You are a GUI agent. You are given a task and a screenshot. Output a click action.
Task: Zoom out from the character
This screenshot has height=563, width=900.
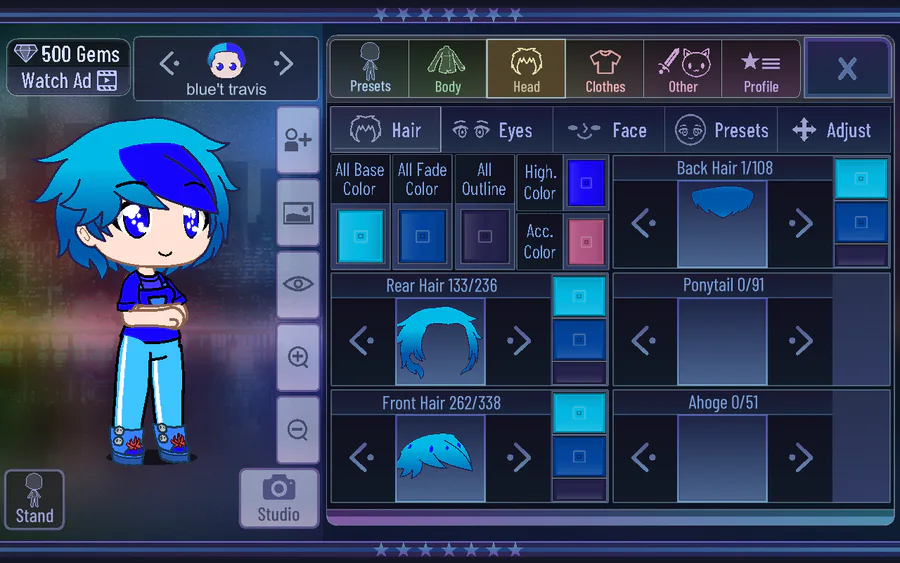click(298, 429)
